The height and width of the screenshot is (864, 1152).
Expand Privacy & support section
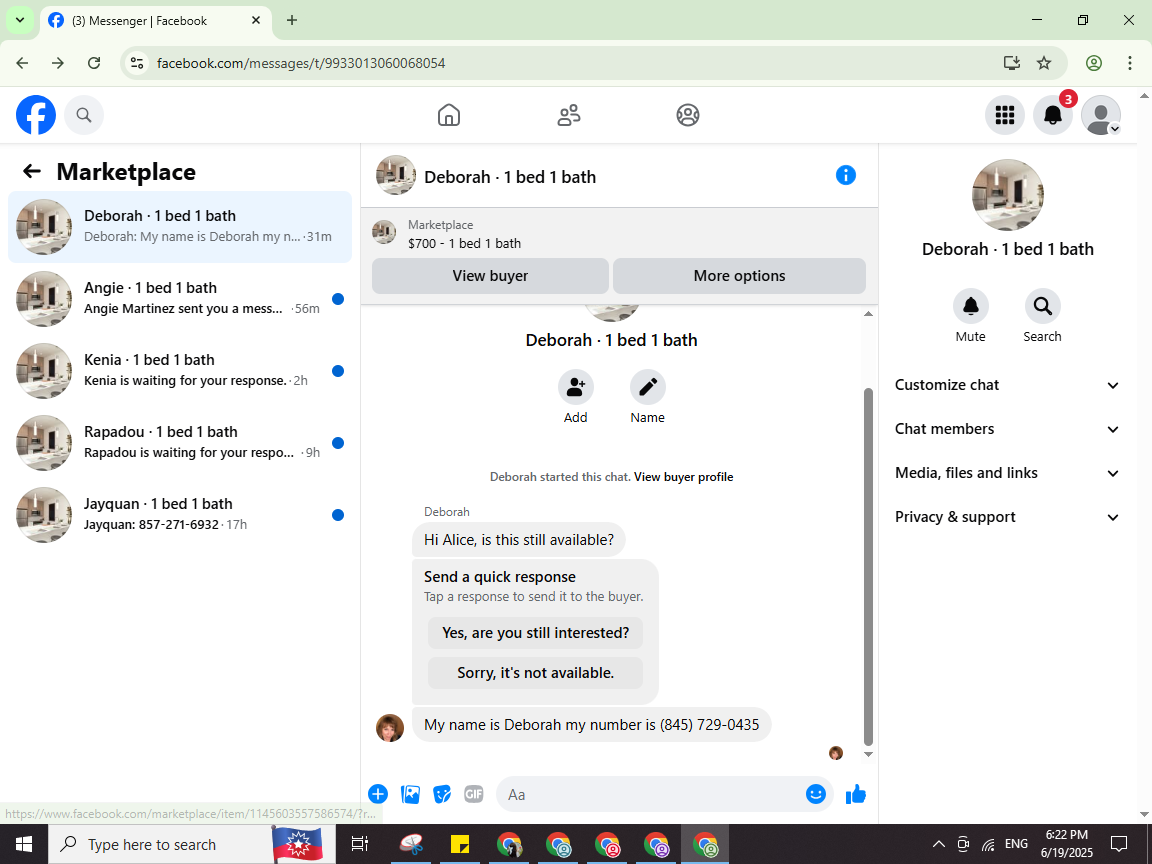click(x=1007, y=517)
